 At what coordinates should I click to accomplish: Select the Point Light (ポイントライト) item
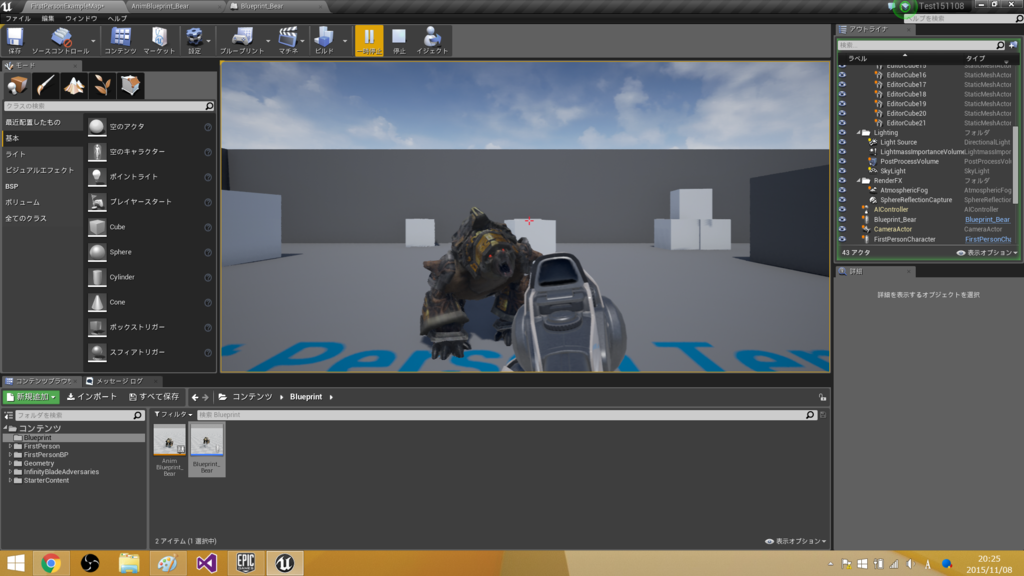pyautogui.click(x=150, y=176)
